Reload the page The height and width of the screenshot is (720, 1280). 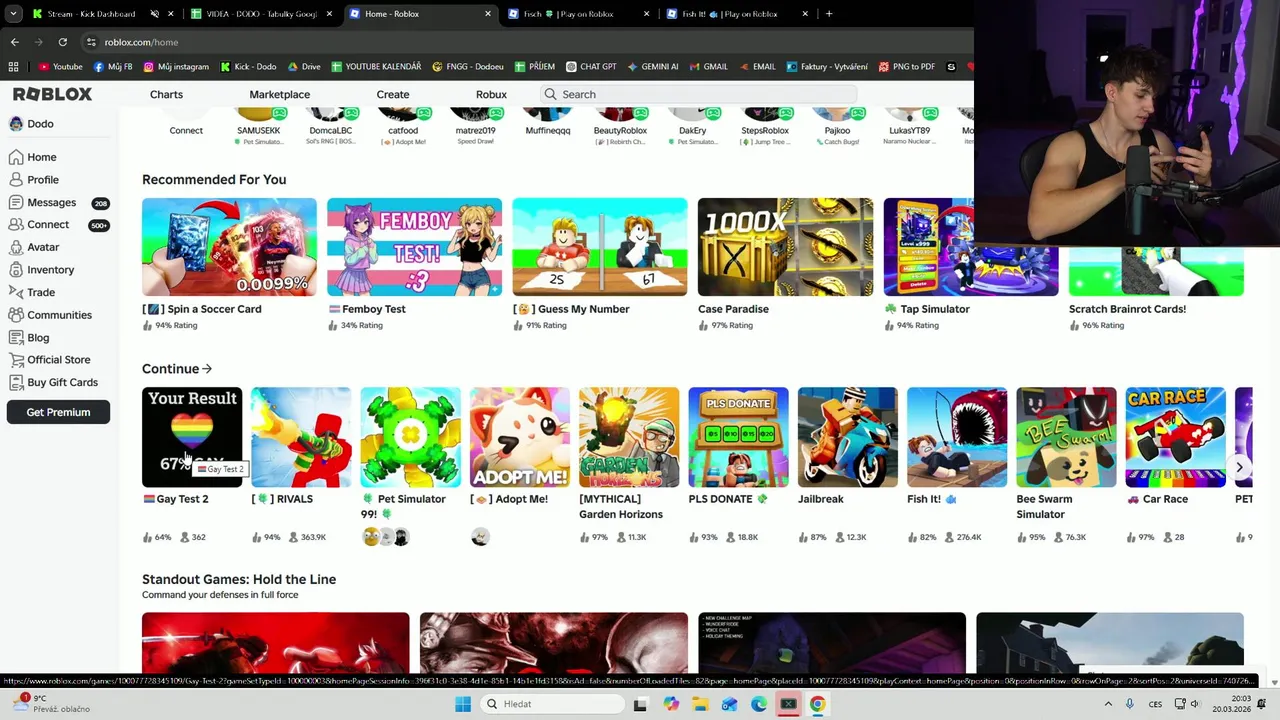pos(62,42)
